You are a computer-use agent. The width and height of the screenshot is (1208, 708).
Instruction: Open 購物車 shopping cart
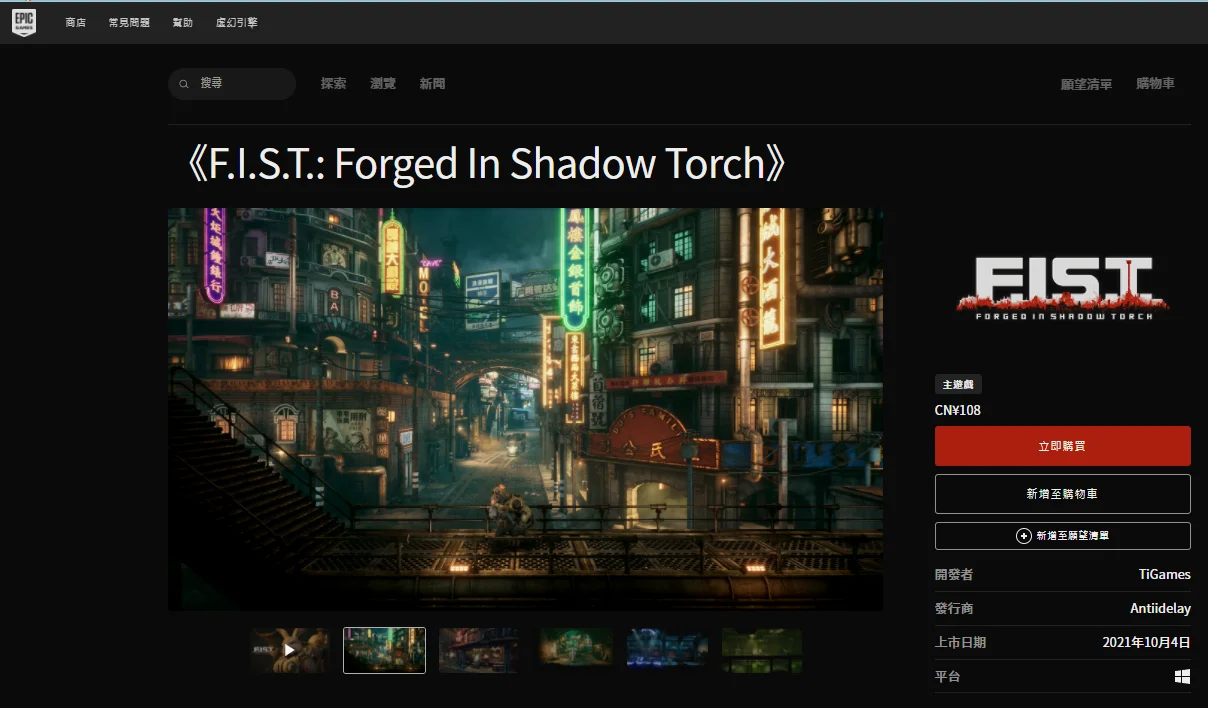(1155, 84)
